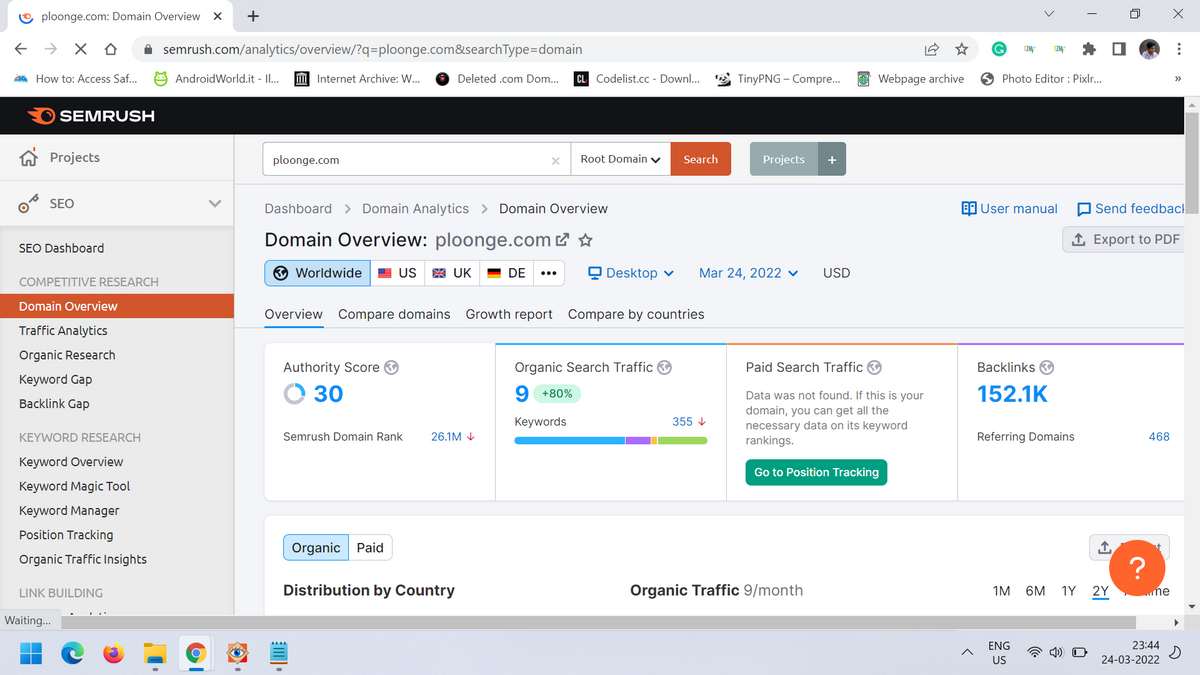Open the Compare by countries tab

click(x=636, y=314)
